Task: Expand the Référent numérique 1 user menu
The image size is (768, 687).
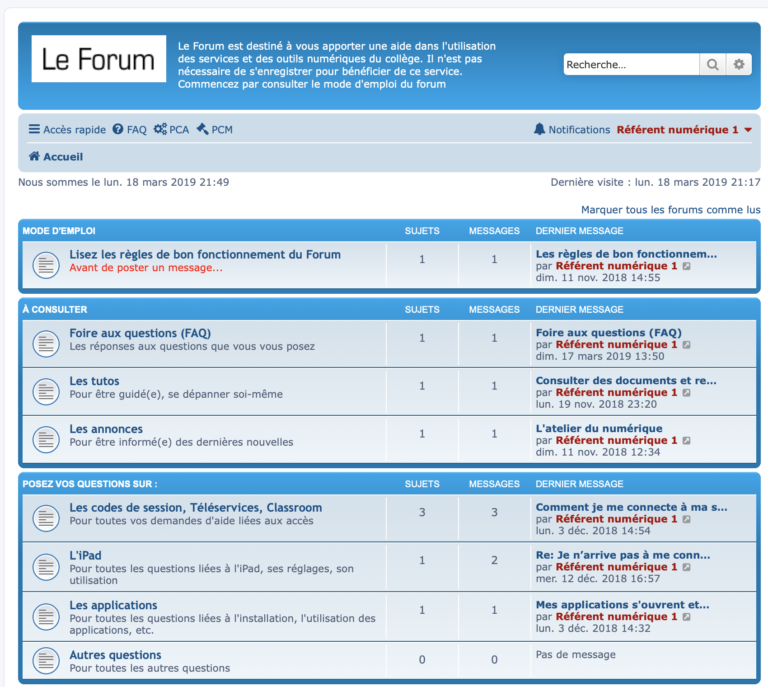Action: [684, 130]
